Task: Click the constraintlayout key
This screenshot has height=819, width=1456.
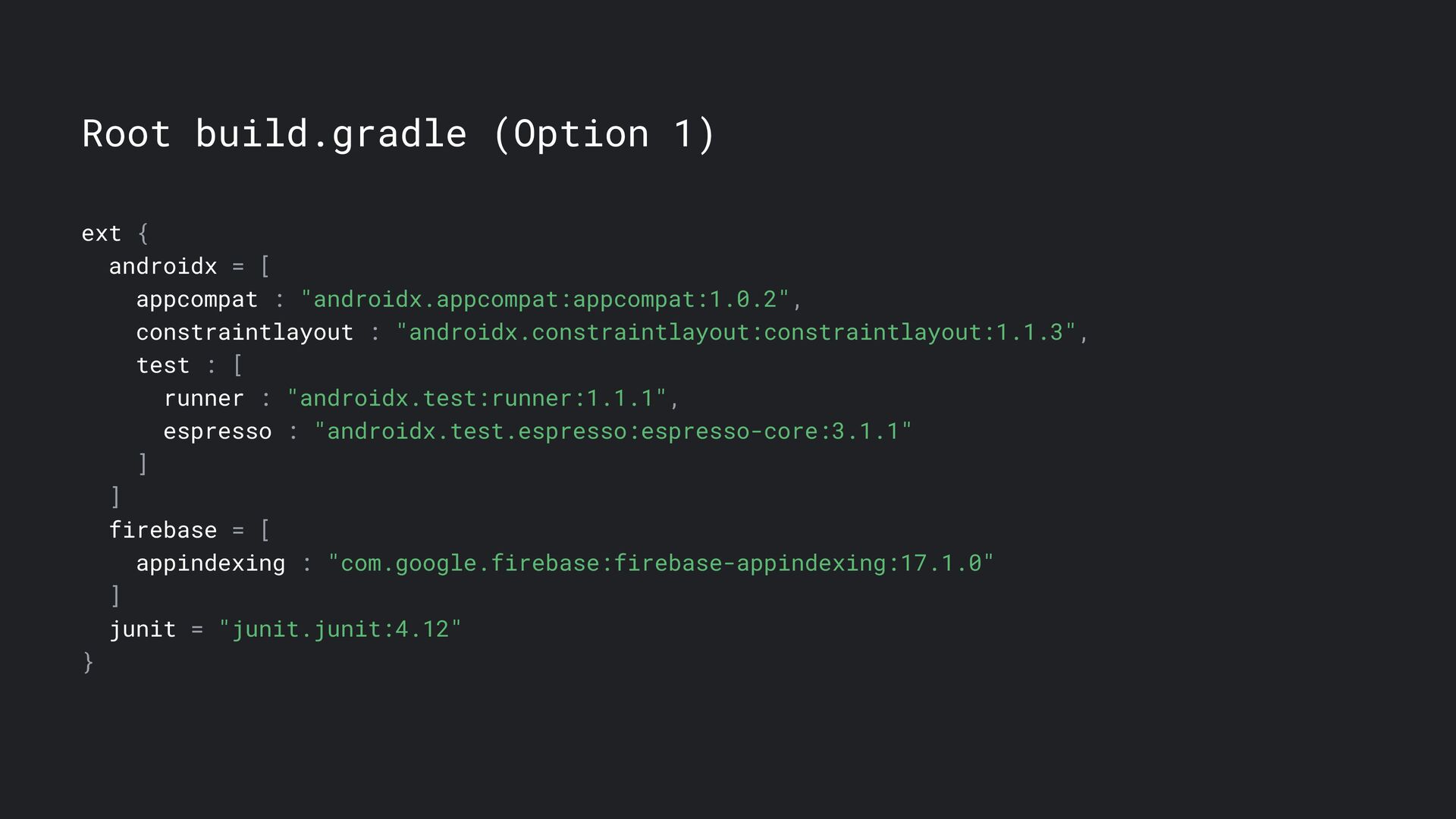Action: click(245, 332)
